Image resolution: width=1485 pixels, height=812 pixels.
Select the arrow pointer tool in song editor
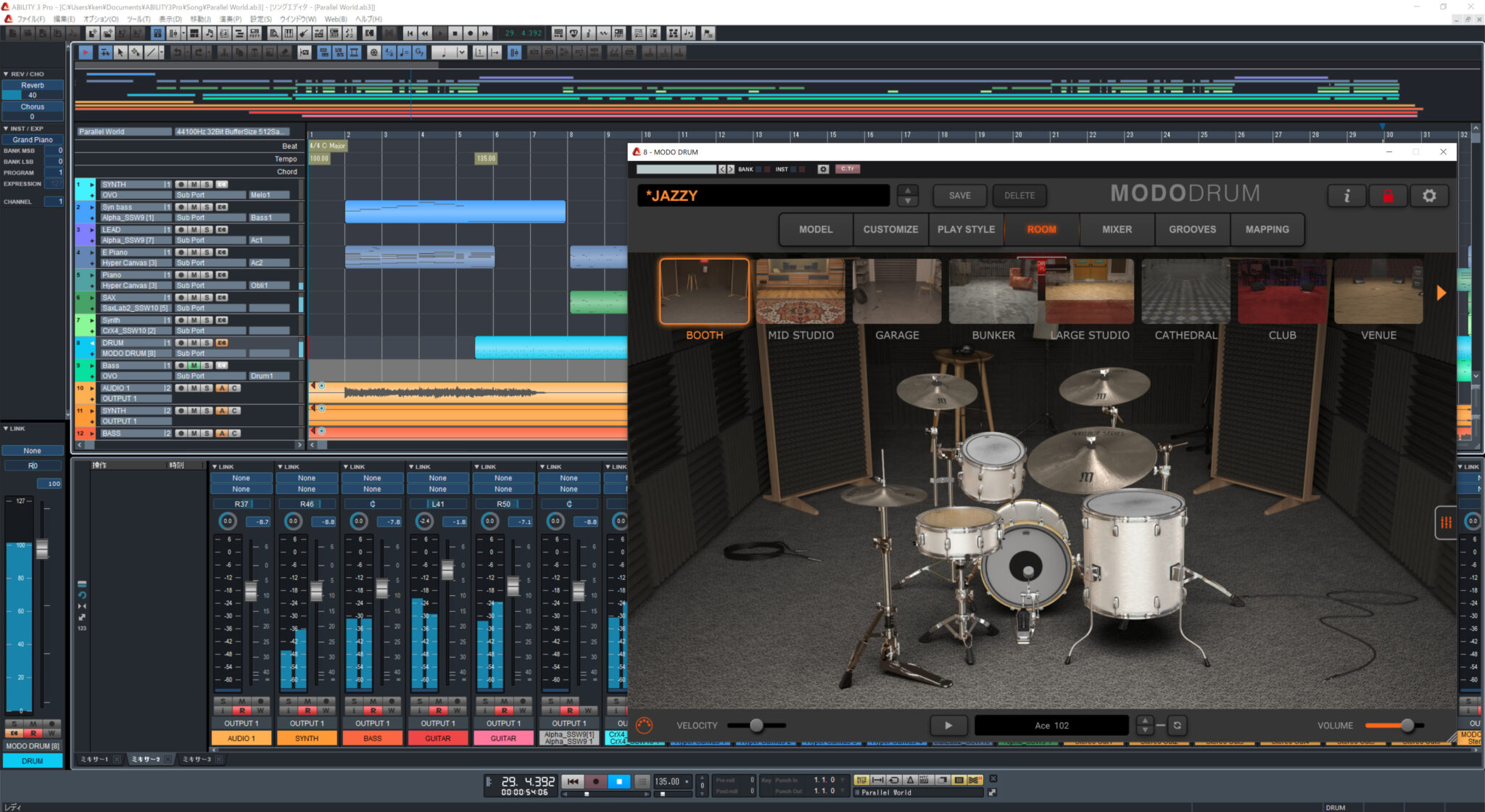tap(120, 52)
